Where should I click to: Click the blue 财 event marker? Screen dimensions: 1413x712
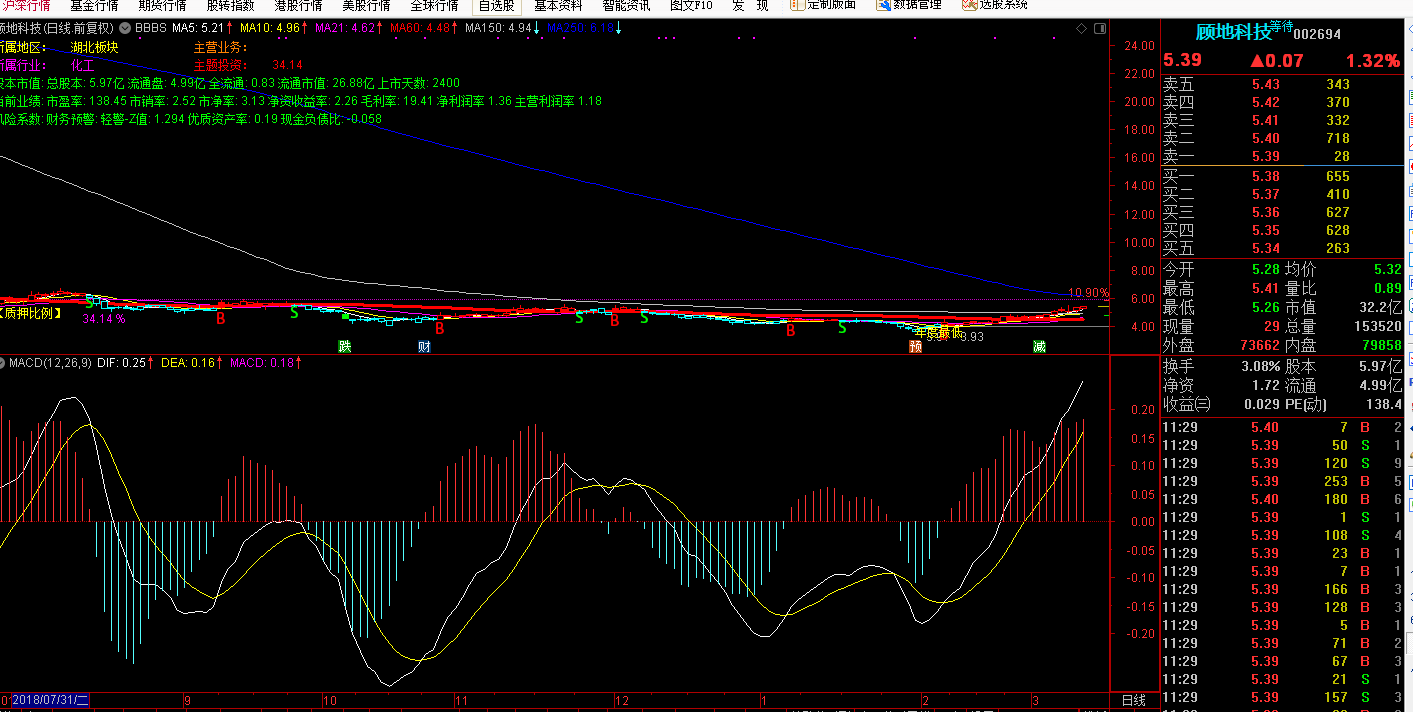[x=425, y=347]
